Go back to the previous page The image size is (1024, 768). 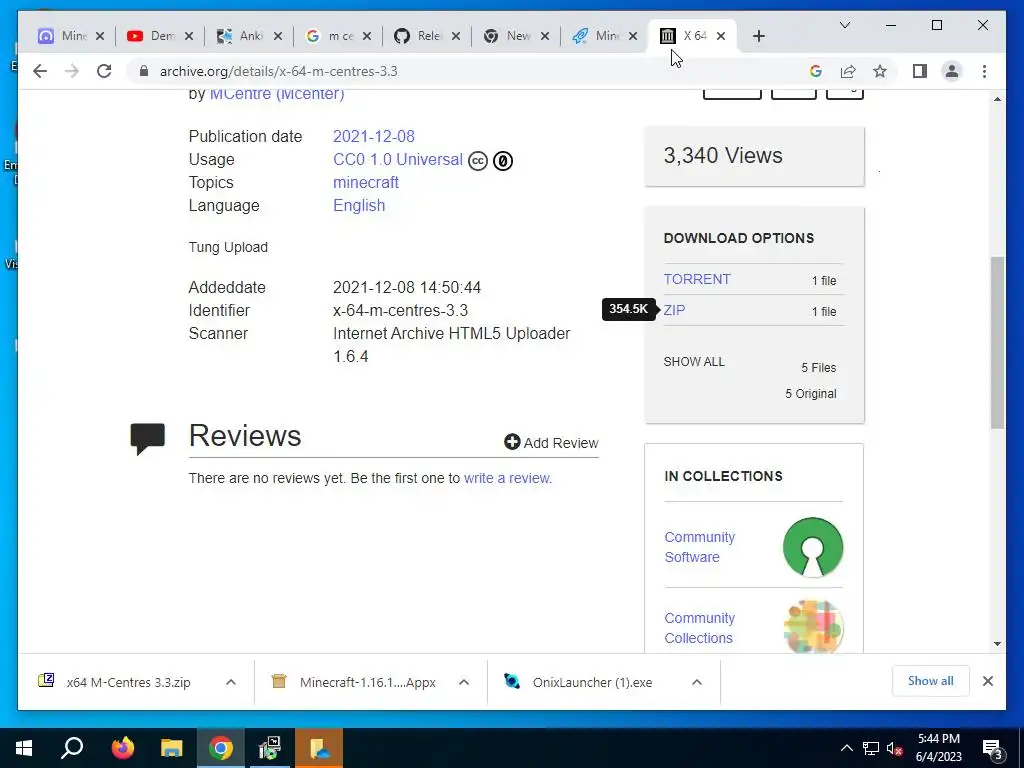[40, 71]
